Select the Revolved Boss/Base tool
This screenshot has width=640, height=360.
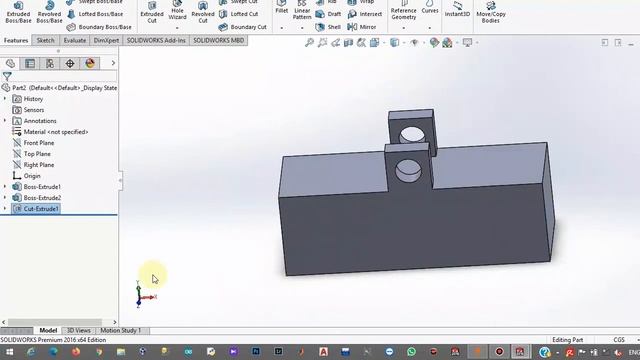49,12
